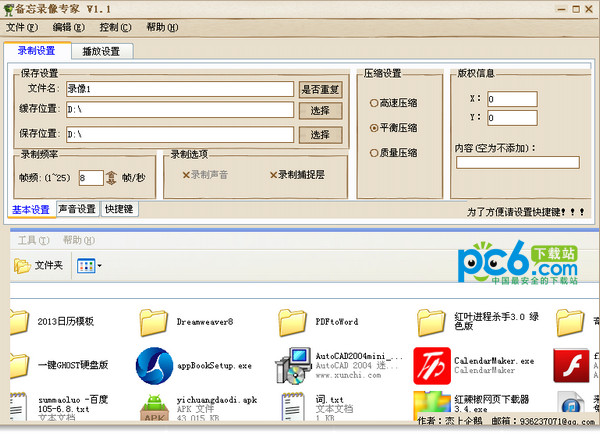The height and width of the screenshot is (434, 600).
Task: Switch to the 录制设置 tab
Action: click(37, 51)
